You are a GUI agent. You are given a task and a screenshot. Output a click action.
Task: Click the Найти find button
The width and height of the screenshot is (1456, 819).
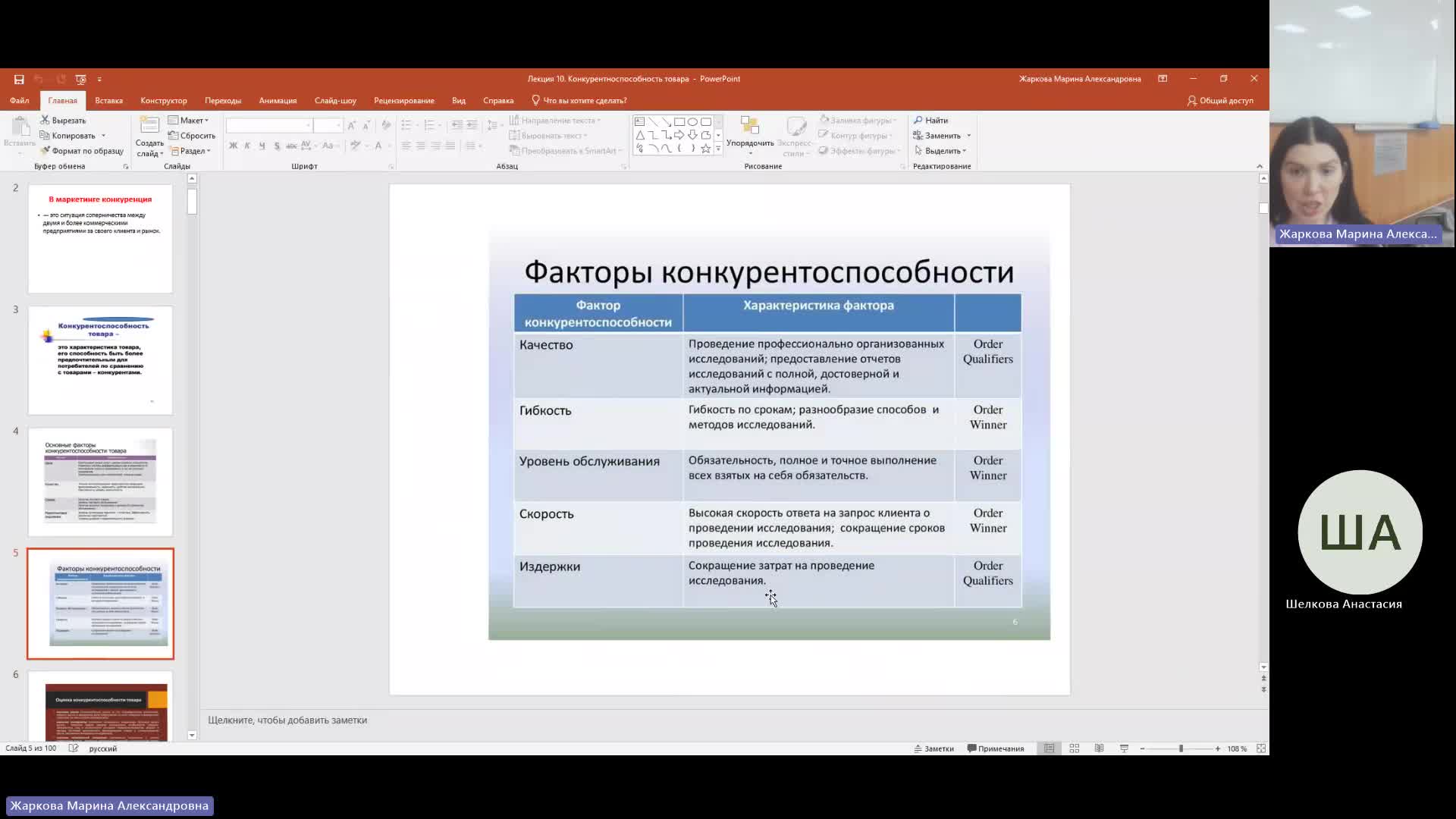click(x=930, y=120)
